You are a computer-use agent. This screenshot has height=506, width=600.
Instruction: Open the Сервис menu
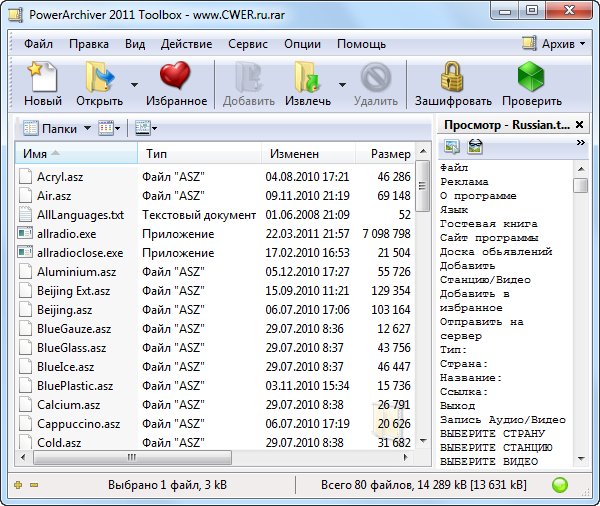[248, 44]
